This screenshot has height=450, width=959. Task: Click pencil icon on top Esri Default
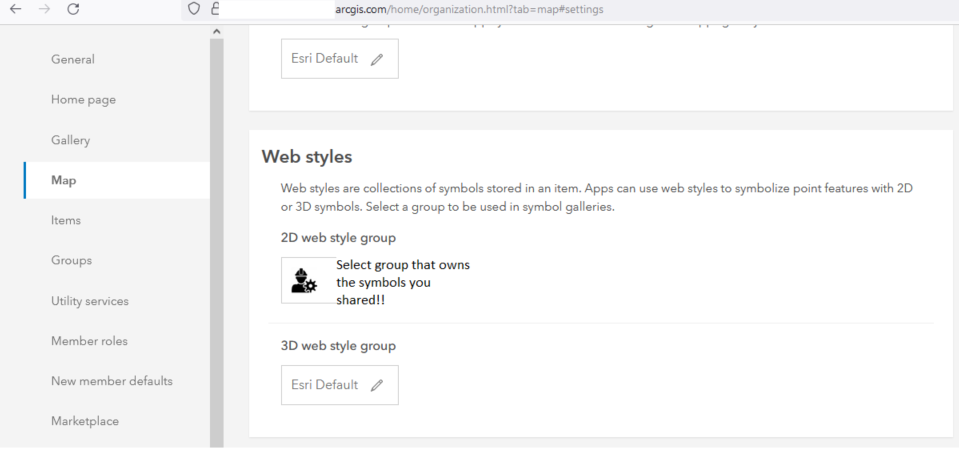[377, 59]
